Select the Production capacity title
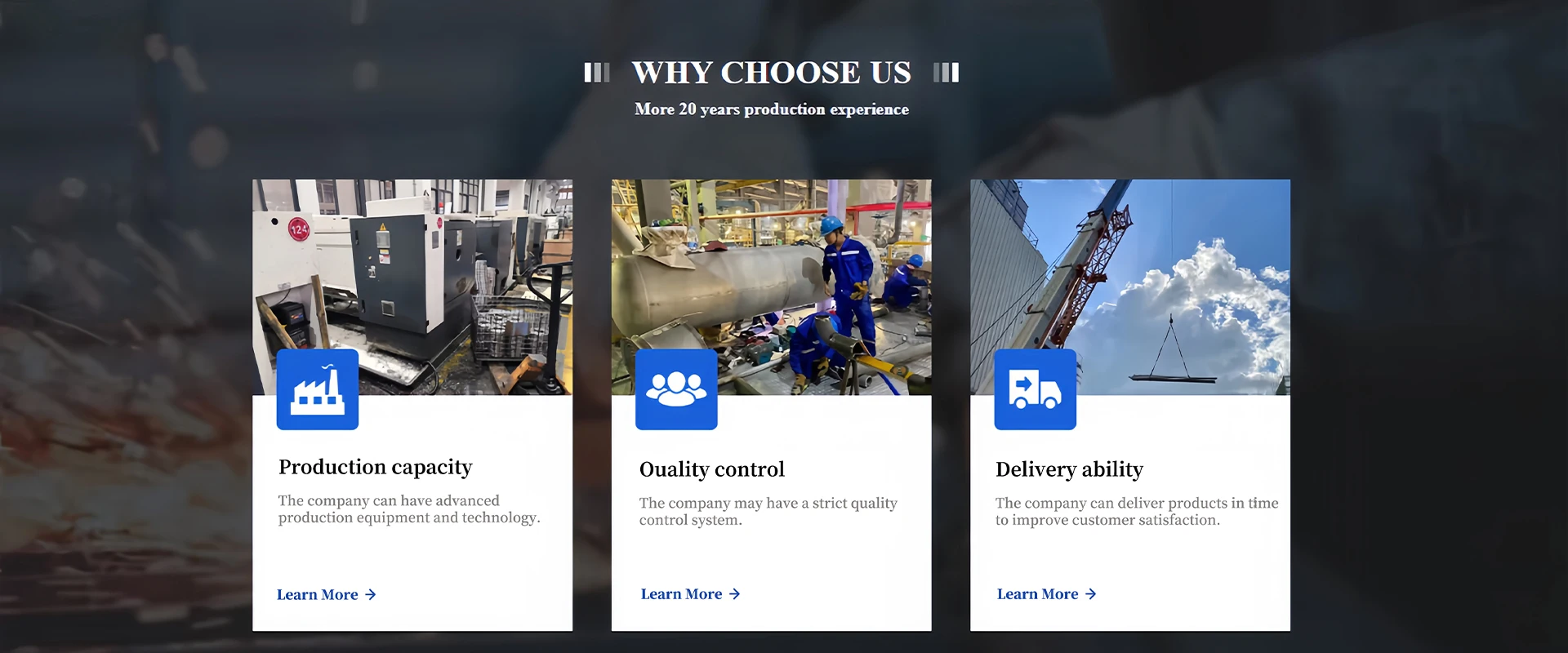The image size is (1568, 653). [376, 468]
